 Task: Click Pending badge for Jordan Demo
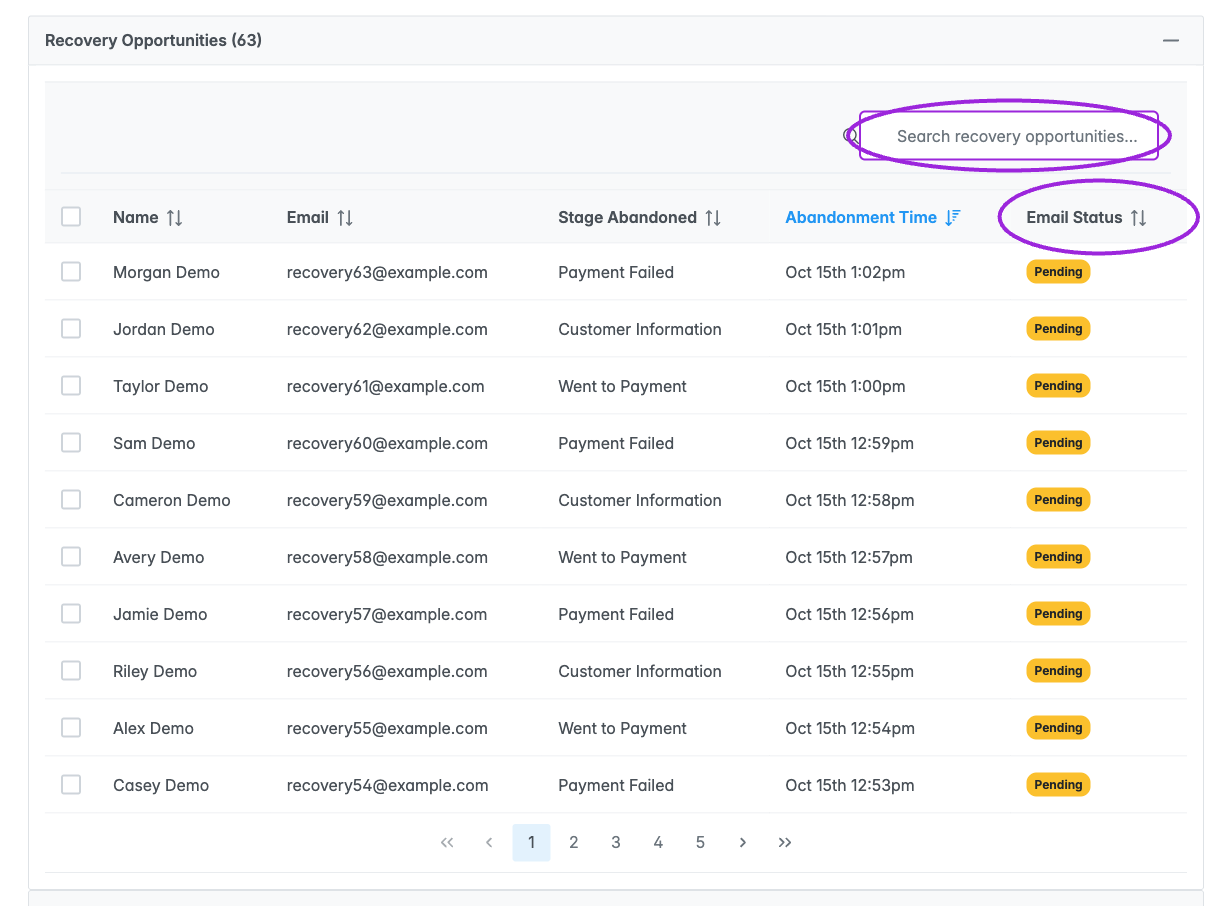pos(1058,329)
